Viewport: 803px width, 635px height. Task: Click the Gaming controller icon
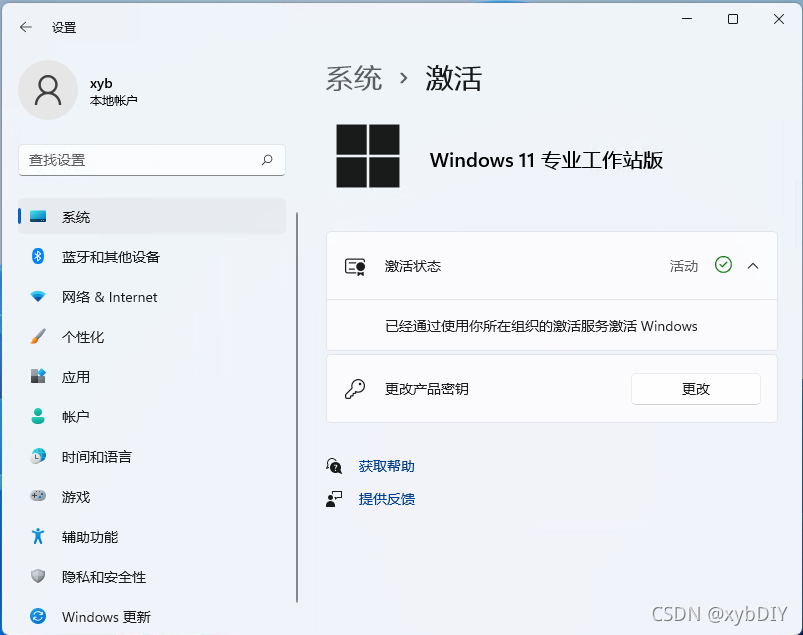(x=38, y=496)
